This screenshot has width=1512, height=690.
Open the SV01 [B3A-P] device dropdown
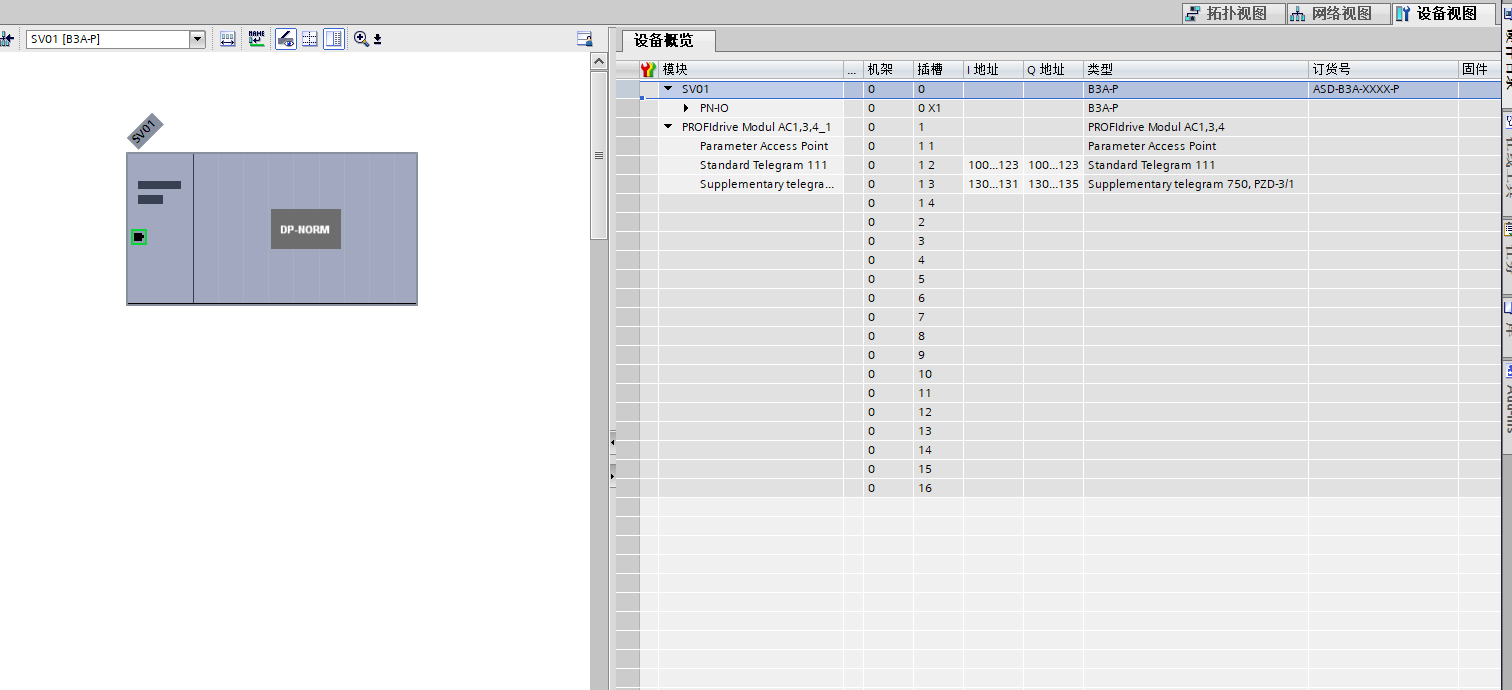pos(197,39)
